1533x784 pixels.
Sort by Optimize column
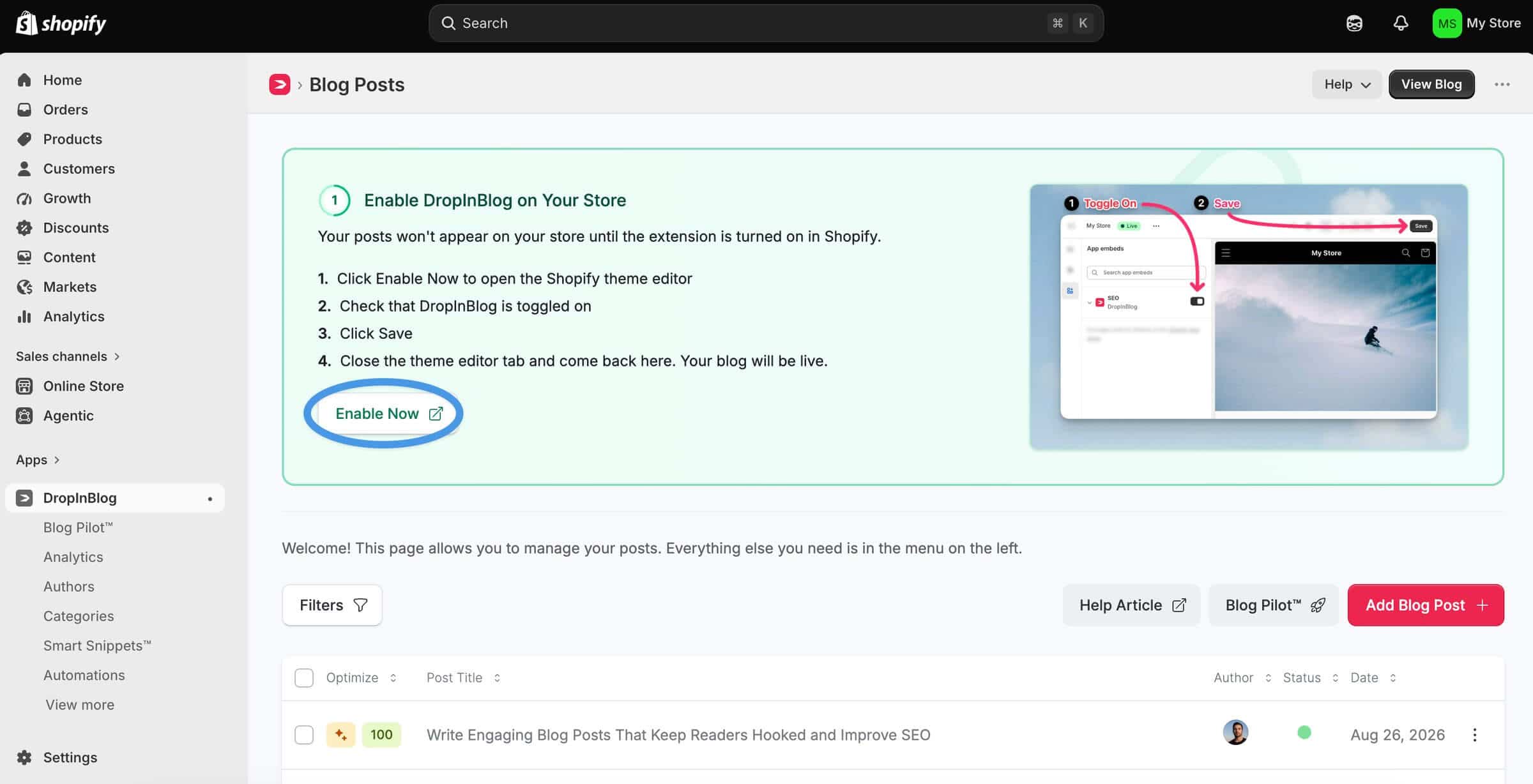(x=362, y=677)
